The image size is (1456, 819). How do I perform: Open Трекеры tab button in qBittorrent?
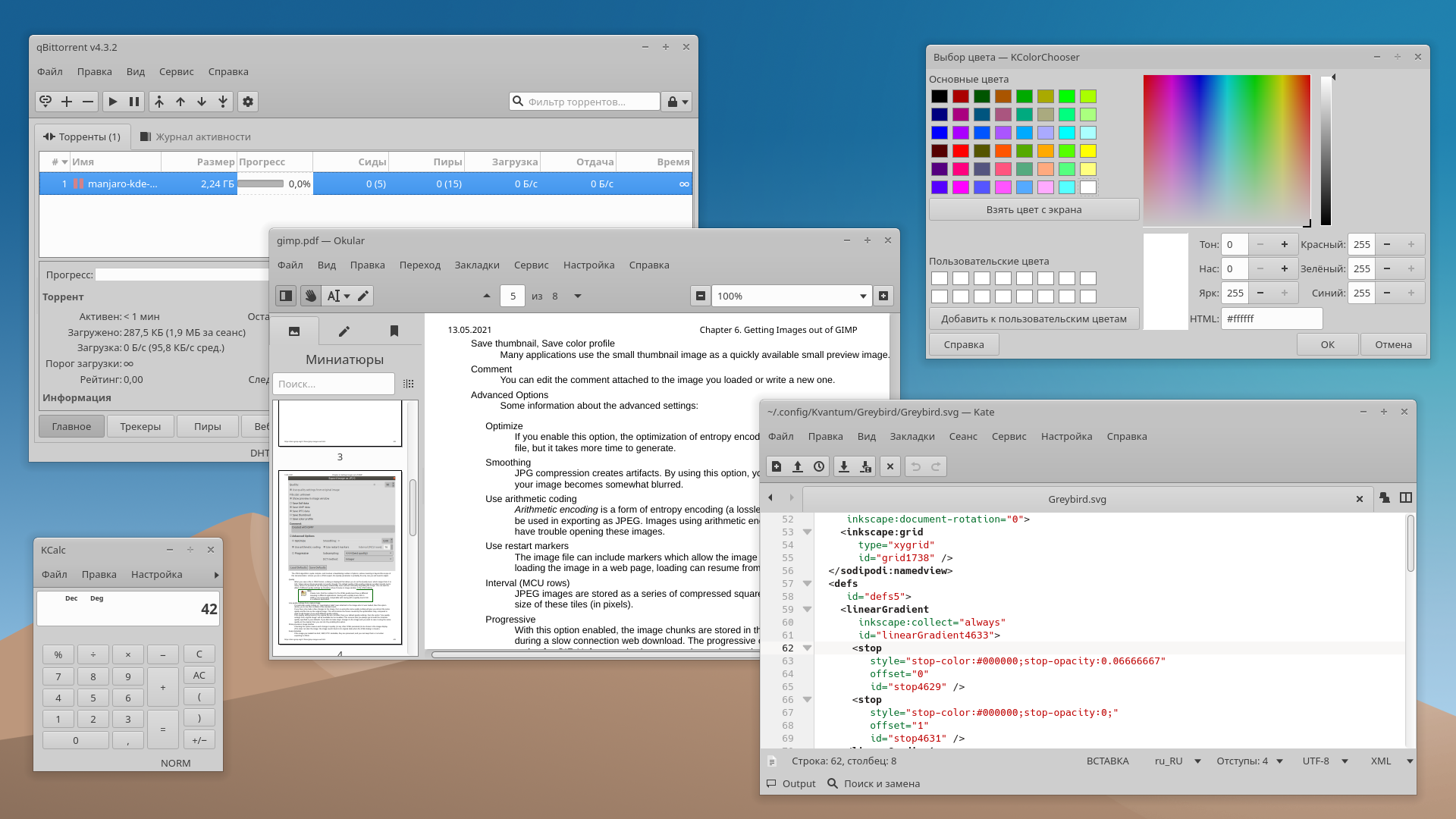click(140, 427)
